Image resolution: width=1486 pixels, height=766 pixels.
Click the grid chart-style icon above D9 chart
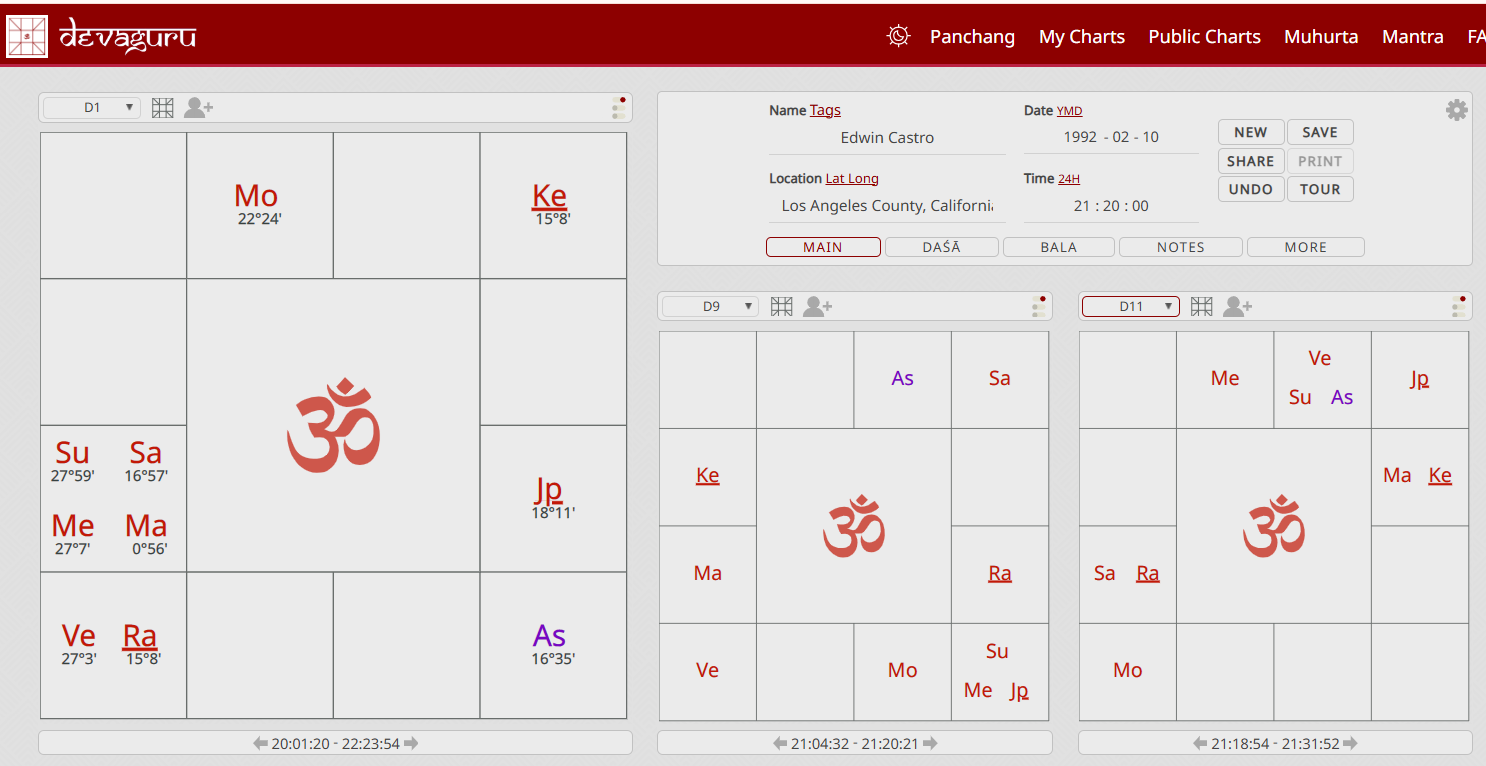[x=782, y=306]
